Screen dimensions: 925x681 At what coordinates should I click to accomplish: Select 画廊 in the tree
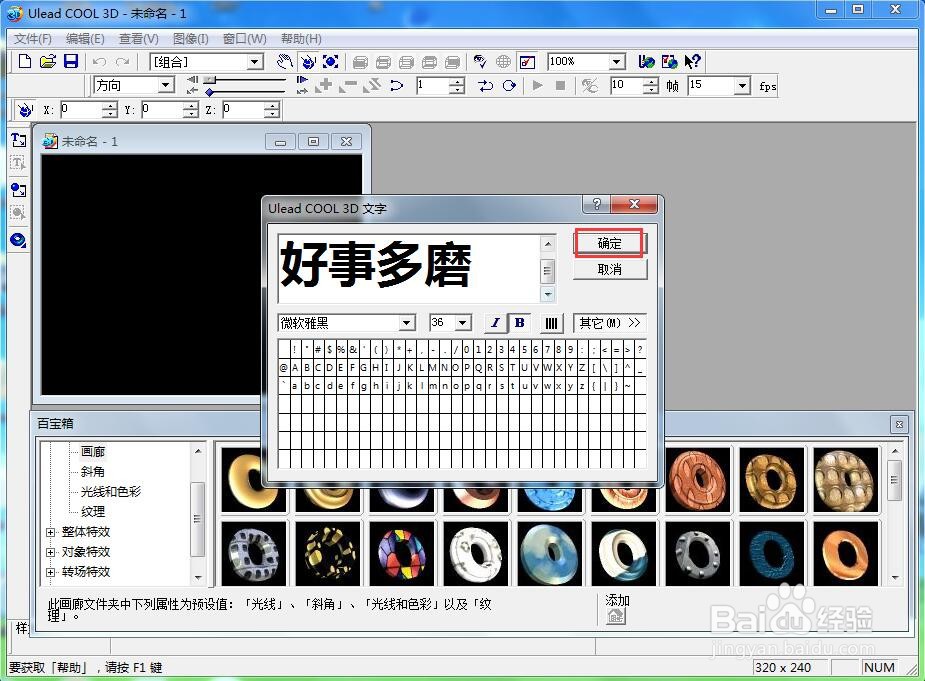93,451
